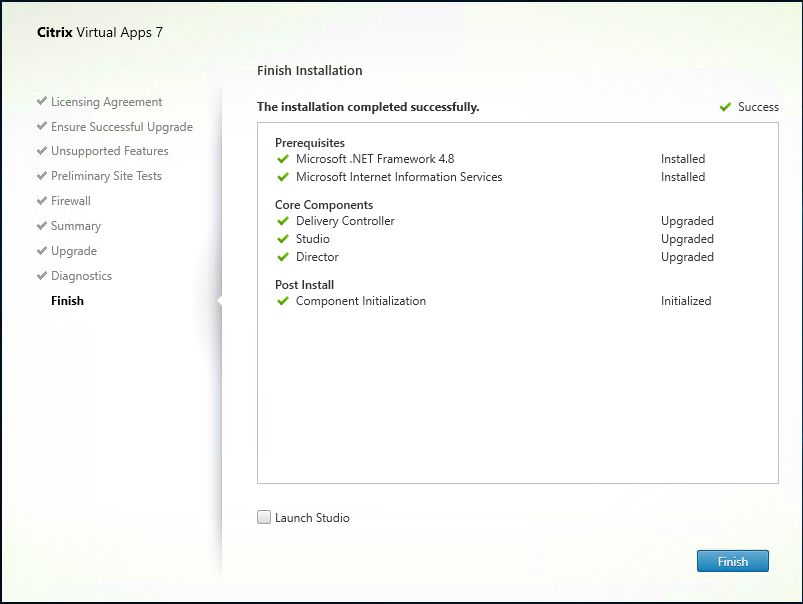
Task: Select the Upgrade wizard step
Action: click(74, 251)
